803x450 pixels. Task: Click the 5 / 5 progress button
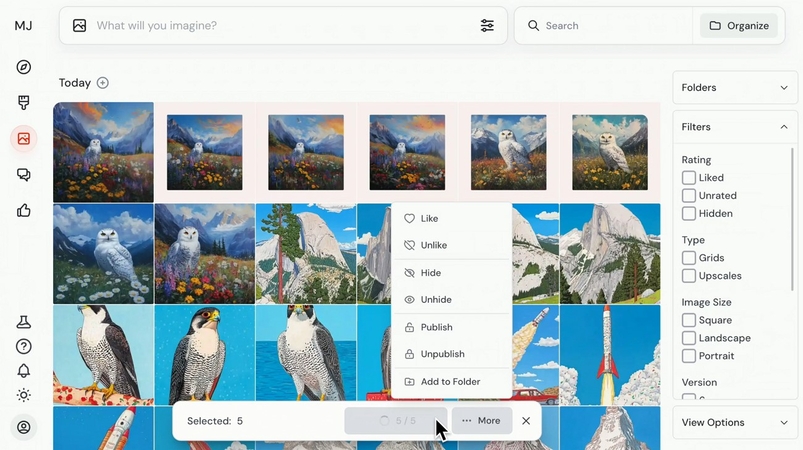tap(396, 421)
